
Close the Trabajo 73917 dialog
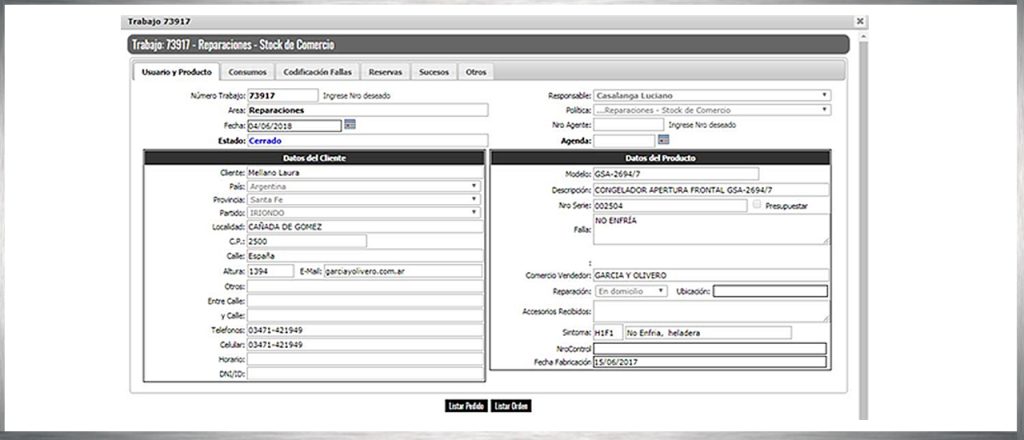click(x=860, y=21)
